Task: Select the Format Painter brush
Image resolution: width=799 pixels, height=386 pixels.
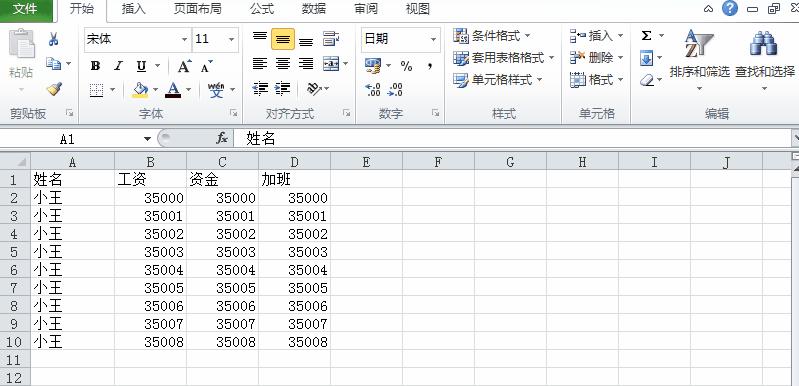Action: click(x=54, y=90)
